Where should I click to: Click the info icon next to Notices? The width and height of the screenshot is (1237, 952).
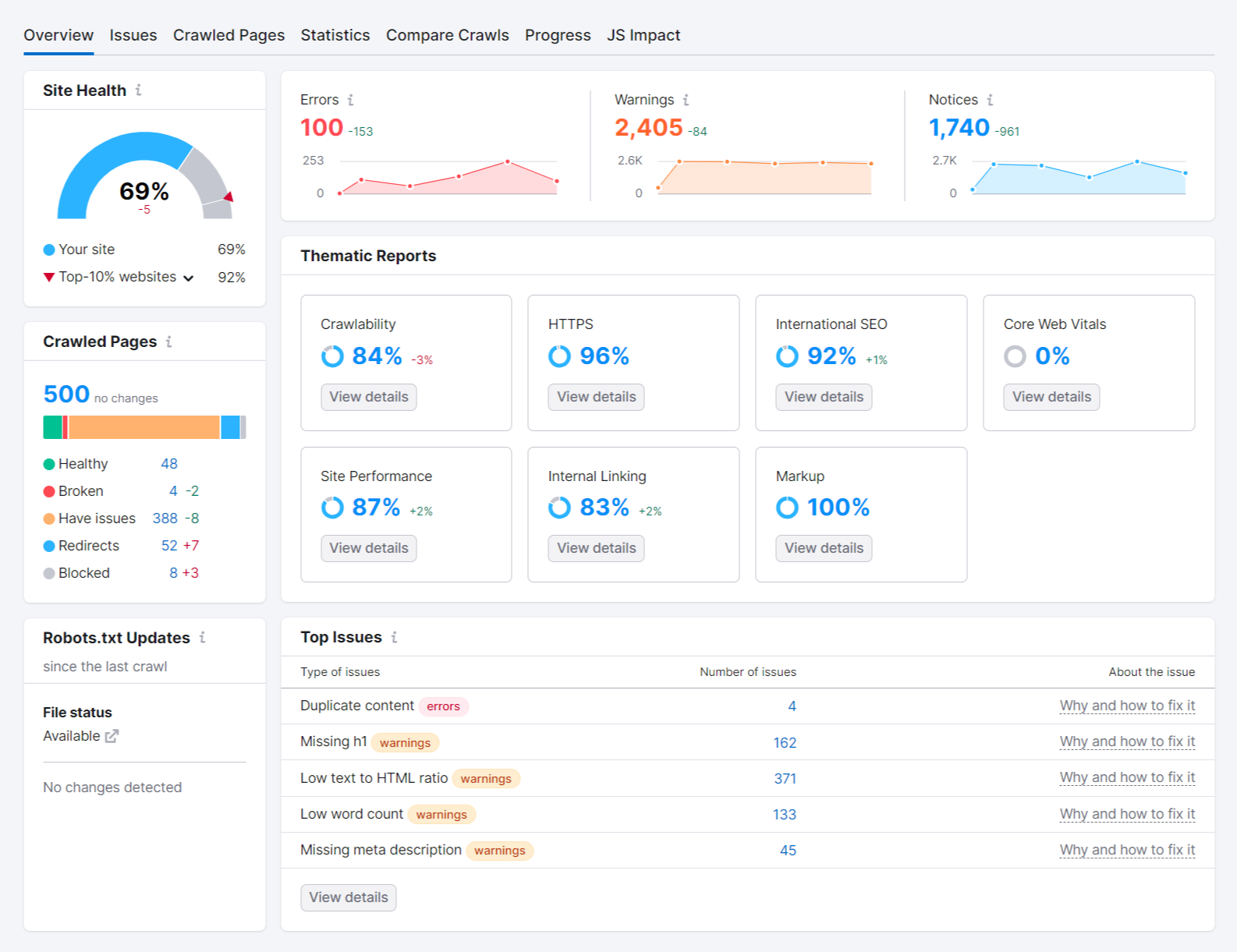[990, 100]
